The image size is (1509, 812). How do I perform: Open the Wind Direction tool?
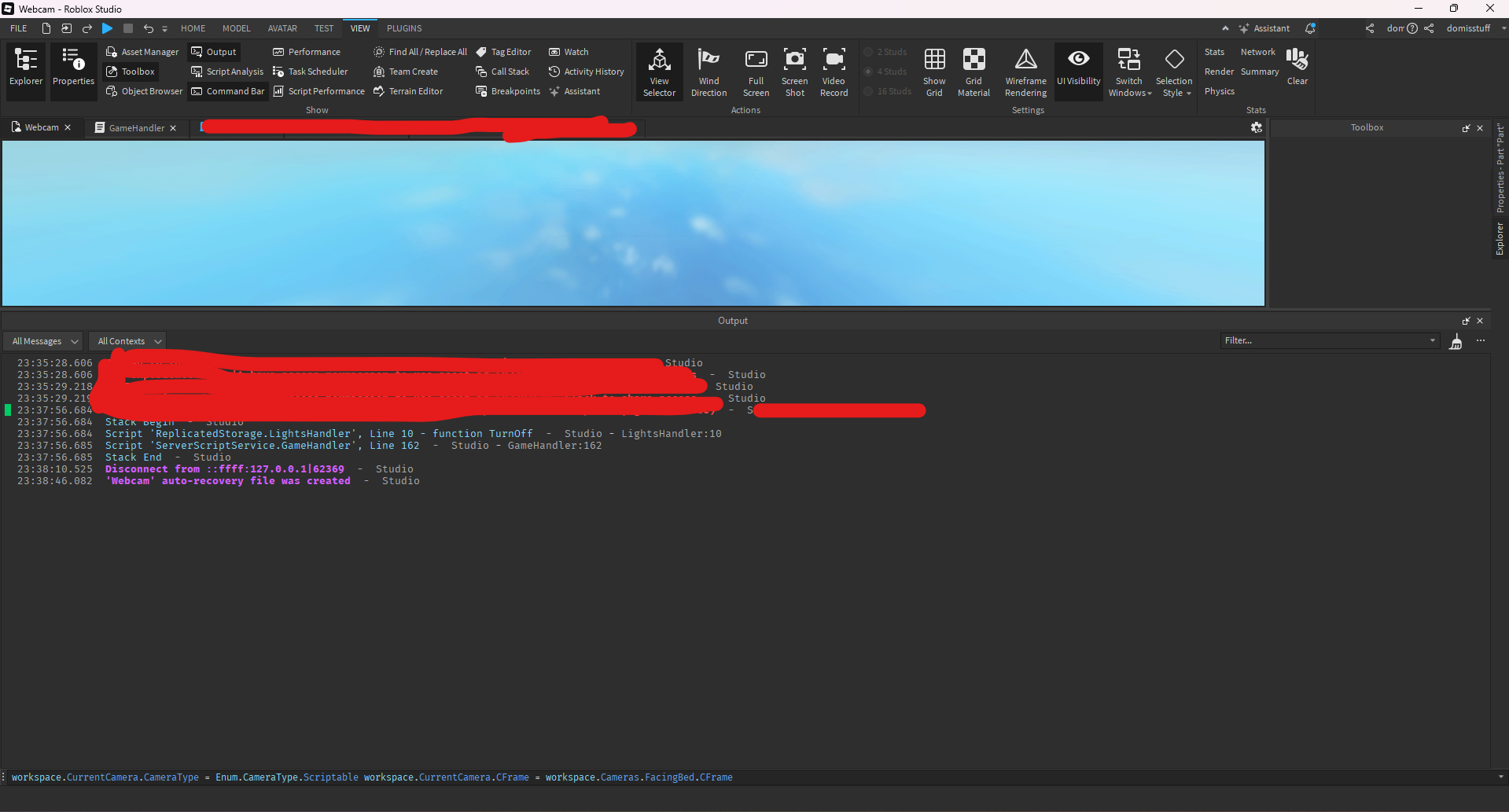pos(708,71)
